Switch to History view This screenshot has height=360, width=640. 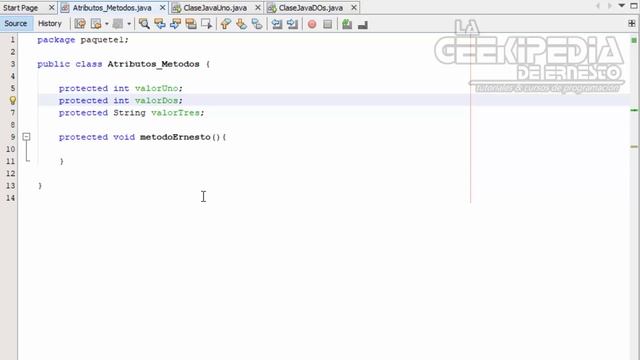[50, 24]
